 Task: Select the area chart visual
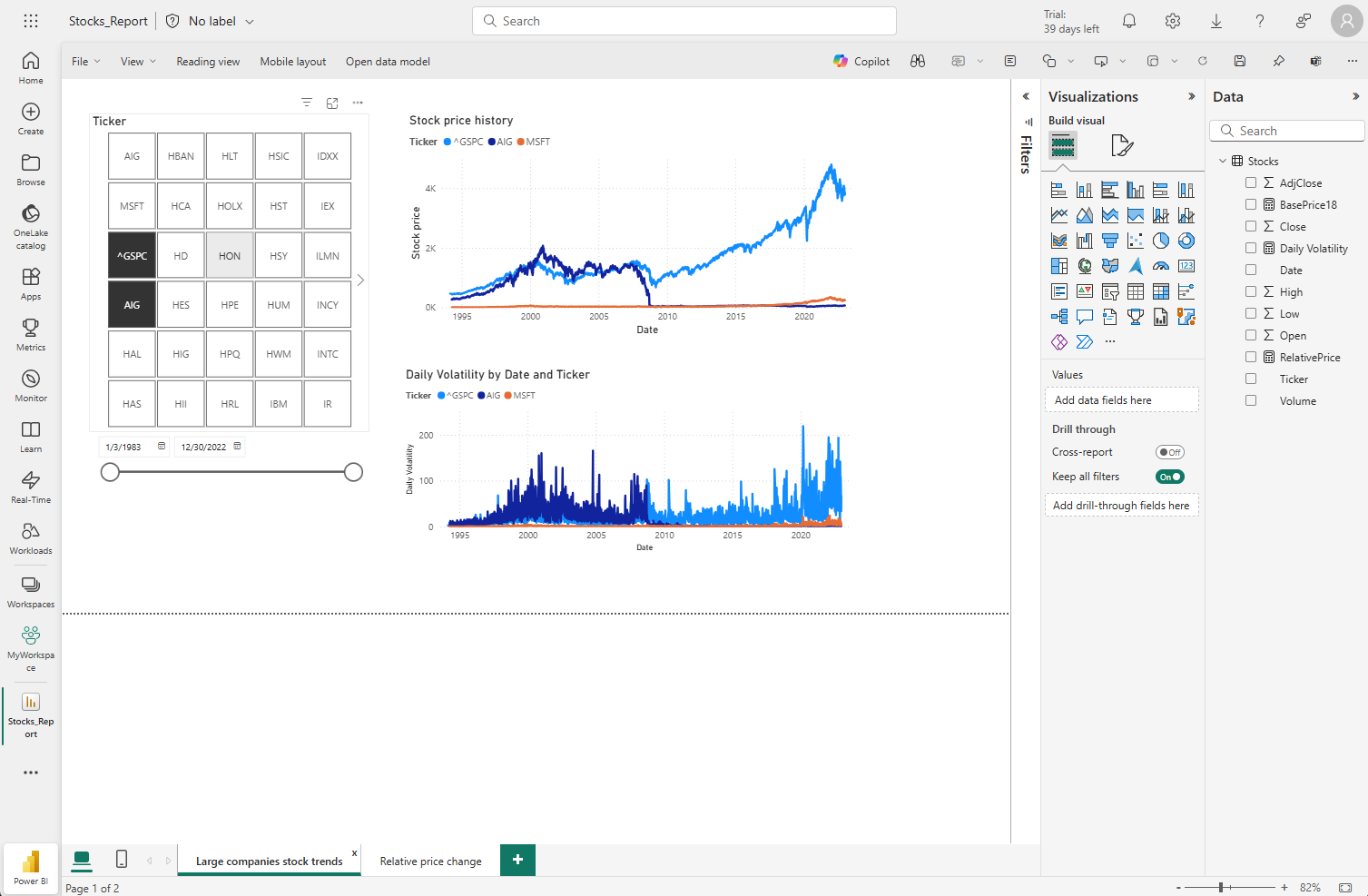[x=1084, y=215]
